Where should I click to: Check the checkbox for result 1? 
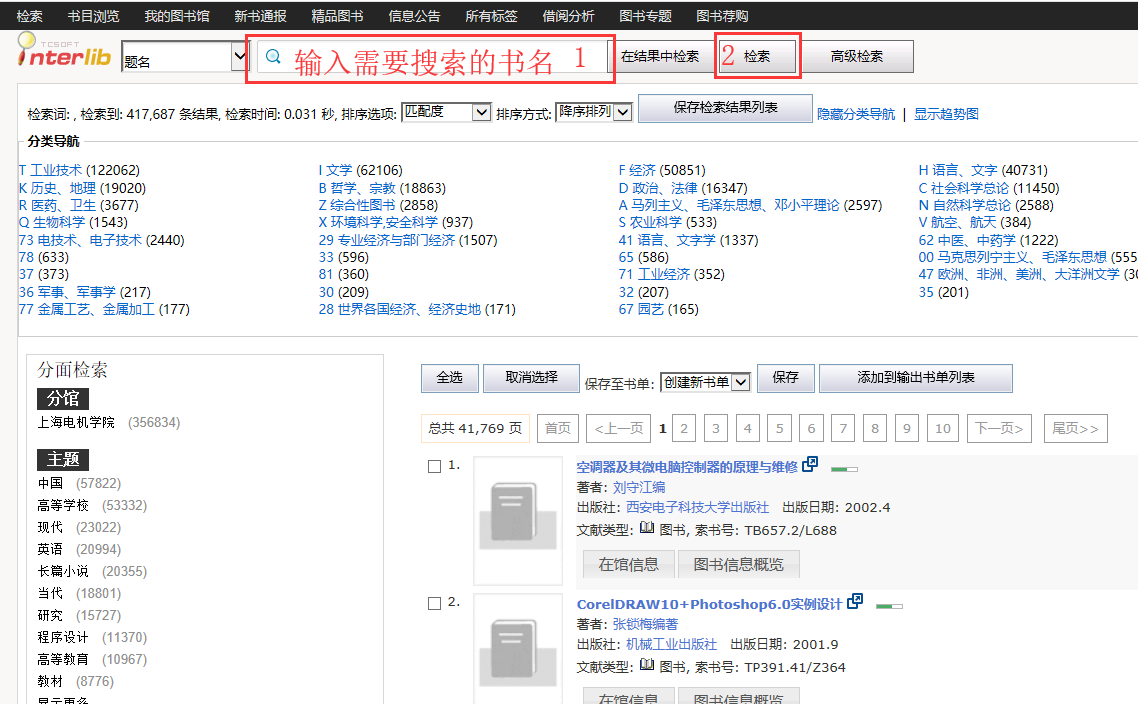tap(434, 466)
